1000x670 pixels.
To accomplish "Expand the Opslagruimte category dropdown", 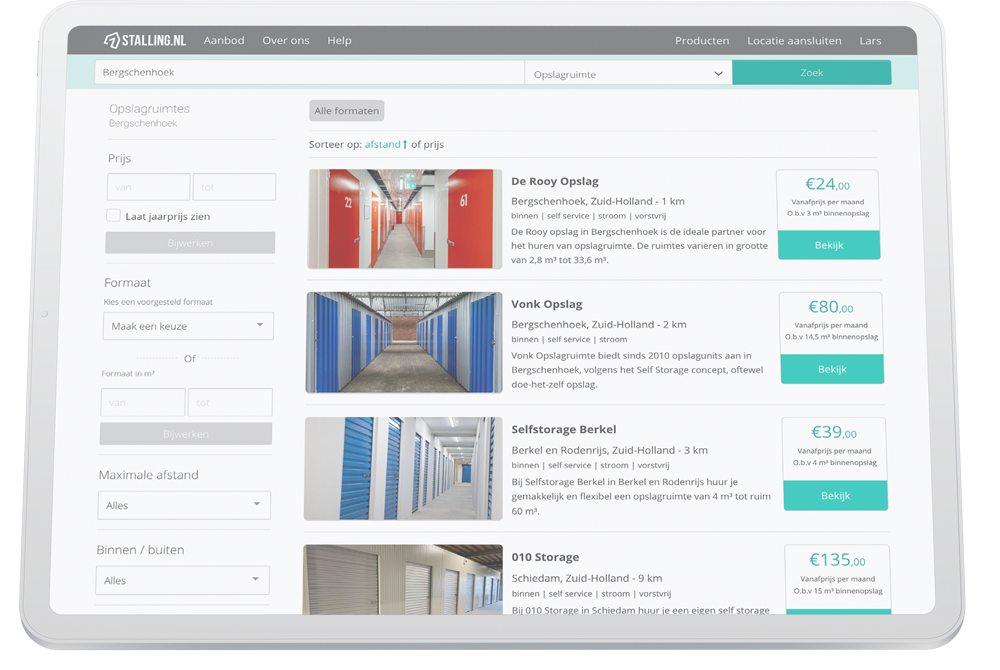I will (628, 73).
